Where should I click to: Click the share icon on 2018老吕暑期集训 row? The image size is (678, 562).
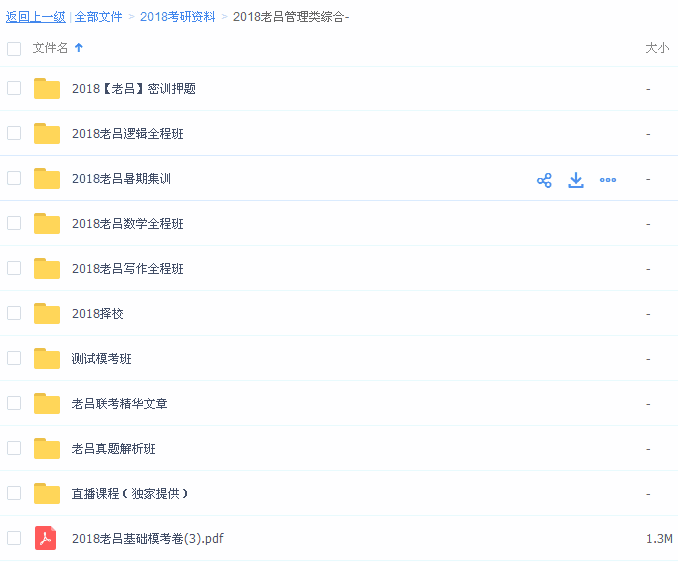pyautogui.click(x=544, y=180)
